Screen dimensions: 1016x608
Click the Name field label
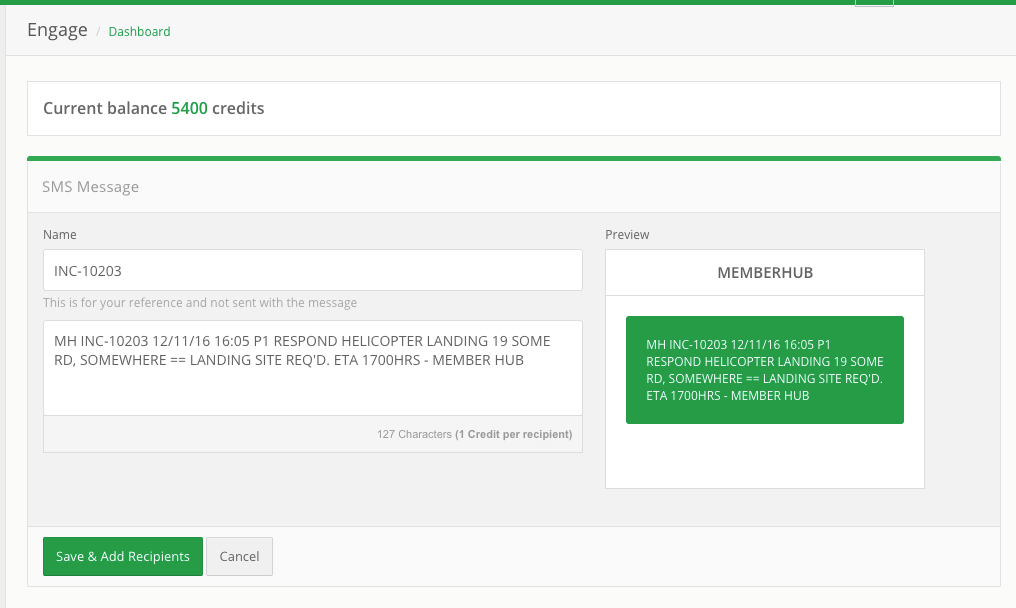60,235
